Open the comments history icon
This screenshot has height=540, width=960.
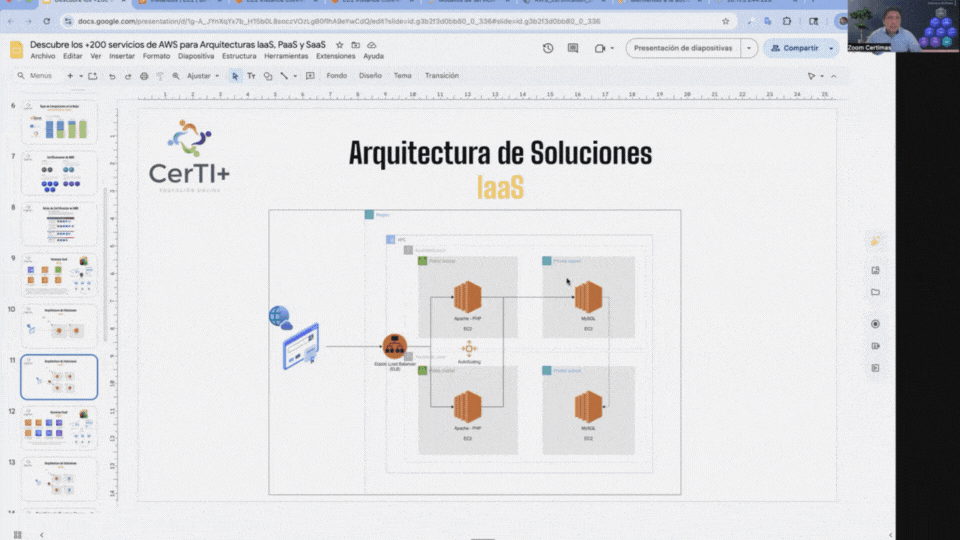[574, 48]
